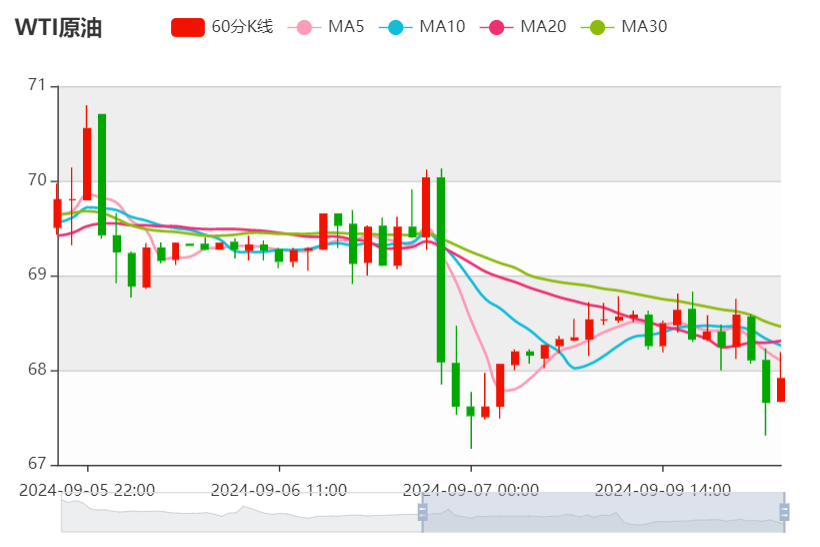
Task: Click the tall green candle peaking near 70.7
Action: coord(102,175)
